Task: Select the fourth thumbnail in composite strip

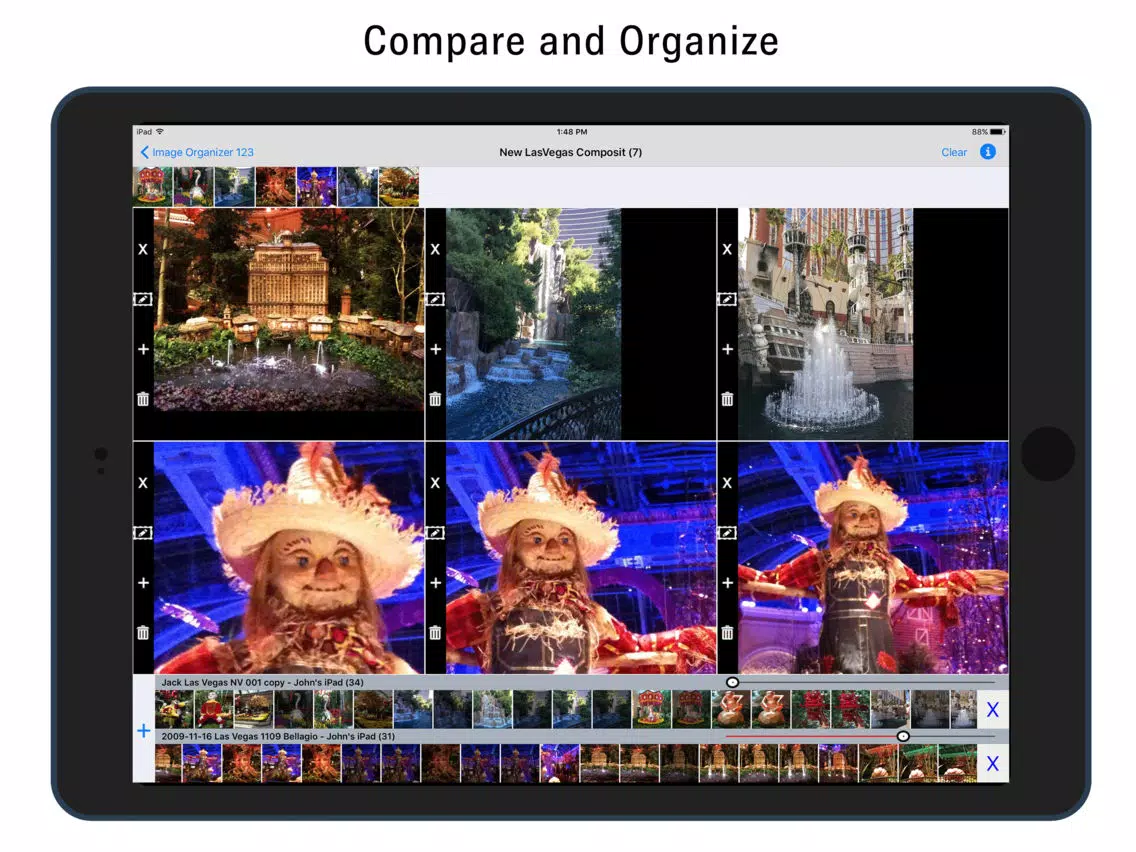Action: tap(276, 187)
